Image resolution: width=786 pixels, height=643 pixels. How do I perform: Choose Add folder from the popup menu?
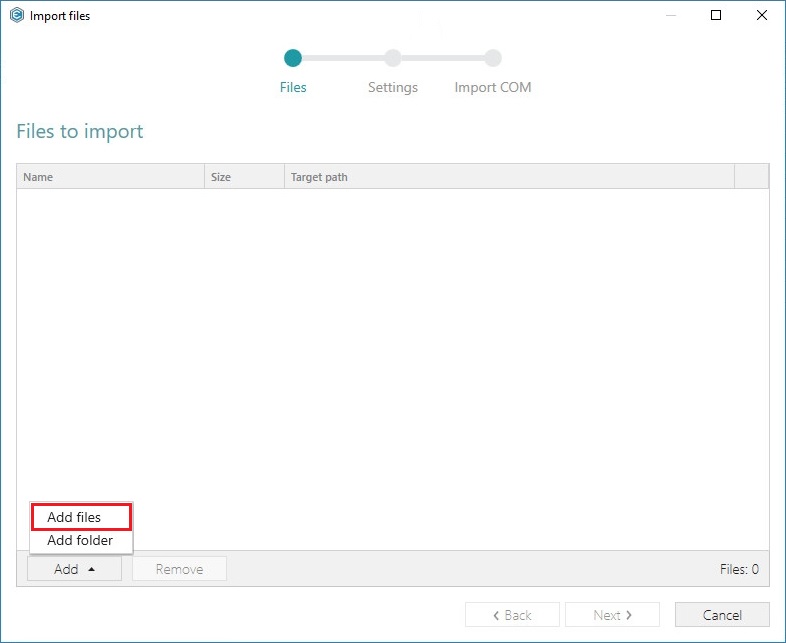point(81,540)
